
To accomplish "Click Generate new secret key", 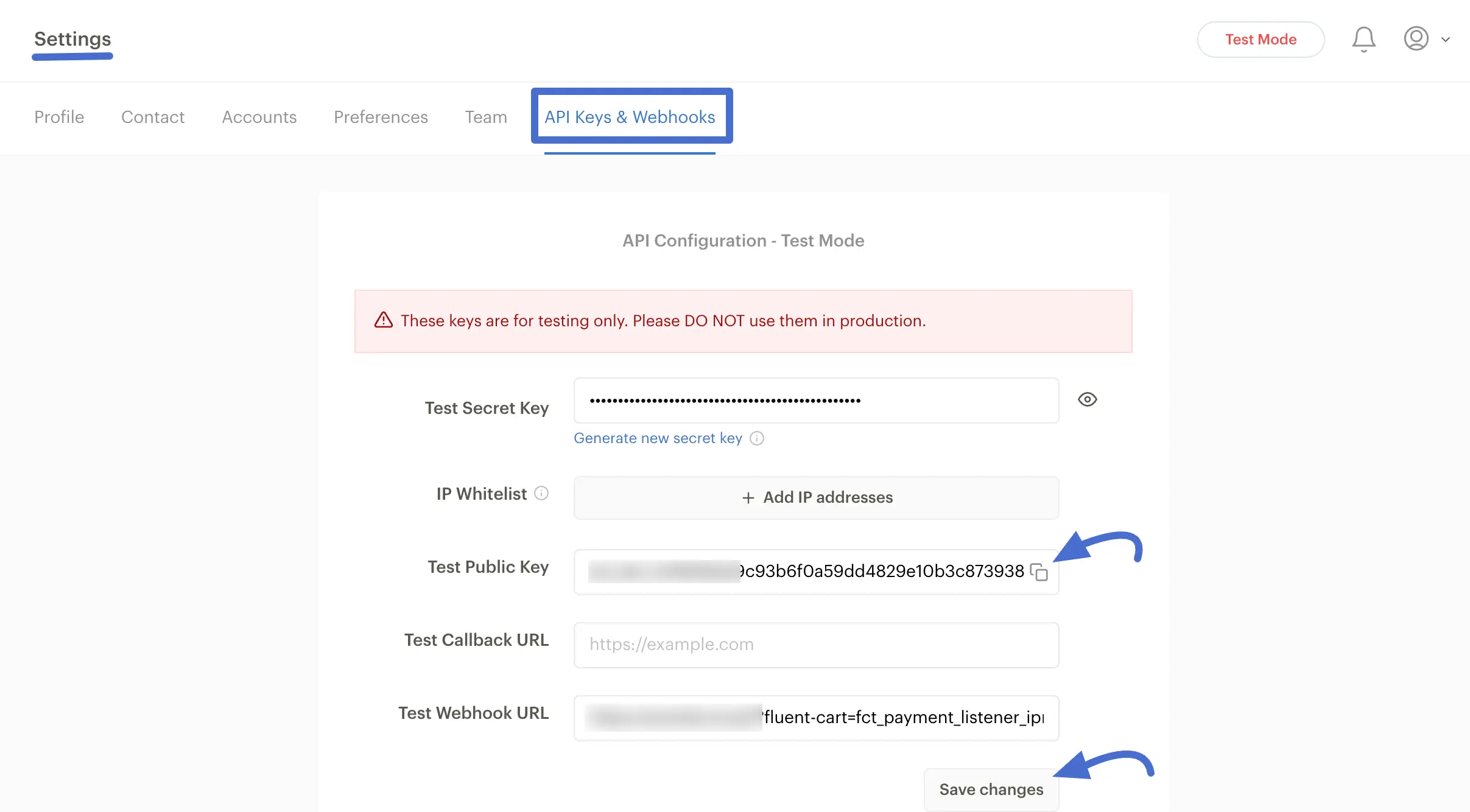I will pos(657,438).
